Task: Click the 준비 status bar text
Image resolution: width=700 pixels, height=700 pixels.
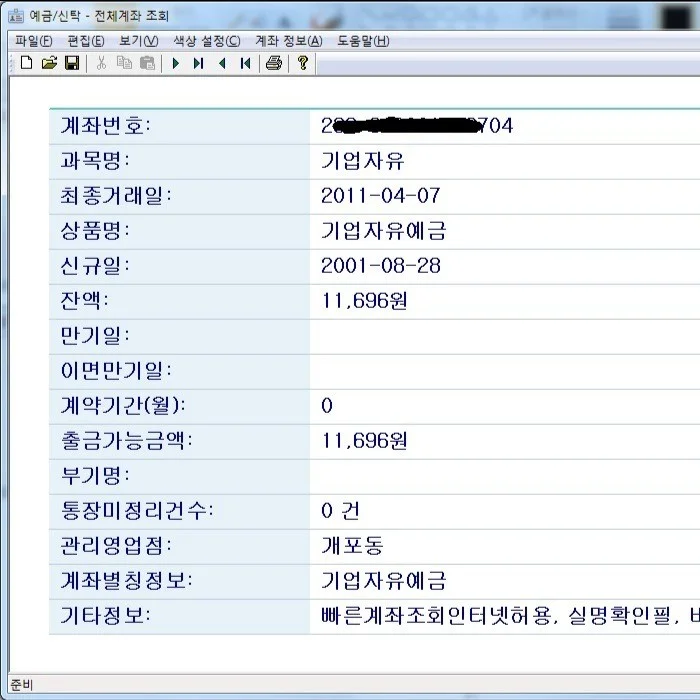Action: coord(21,684)
